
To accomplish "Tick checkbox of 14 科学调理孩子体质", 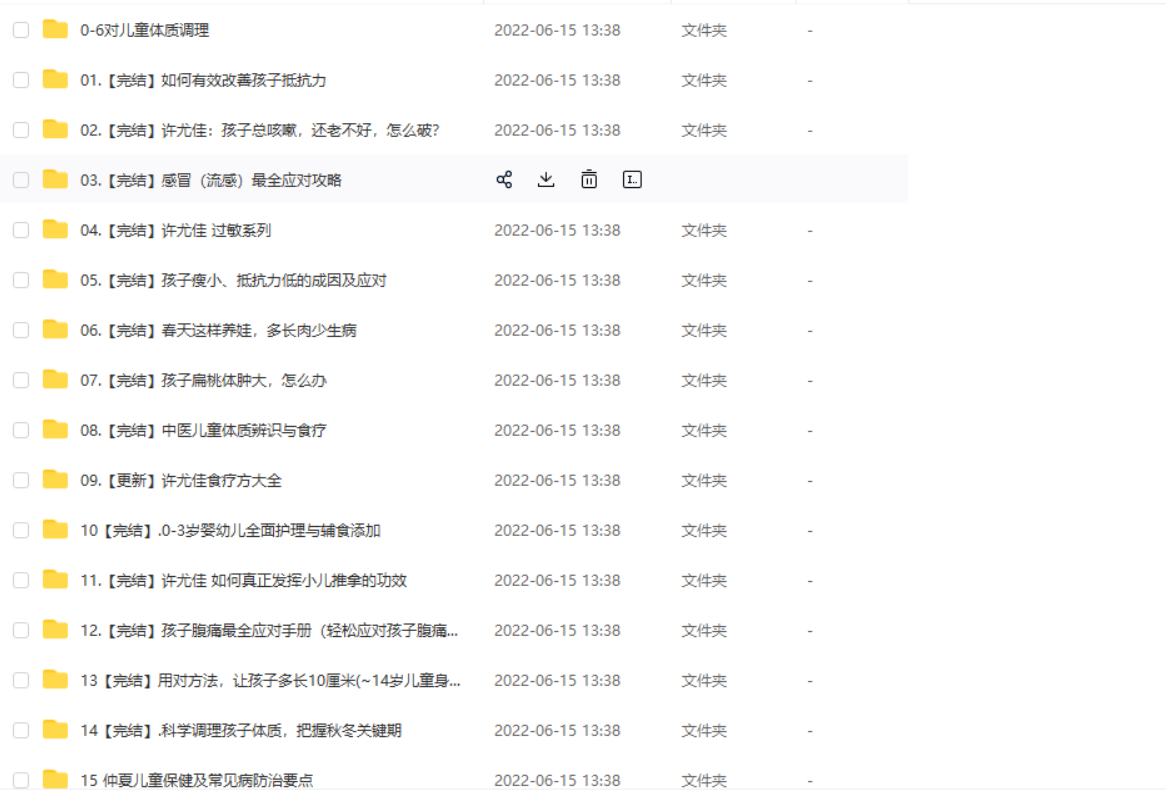I will (x=21, y=730).
